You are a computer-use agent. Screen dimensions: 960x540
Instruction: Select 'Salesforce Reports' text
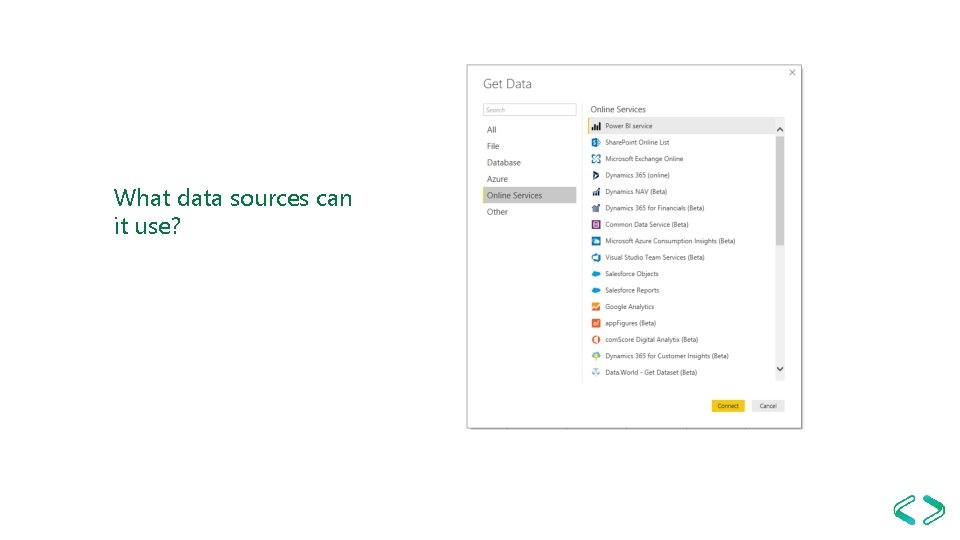pyautogui.click(x=632, y=290)
